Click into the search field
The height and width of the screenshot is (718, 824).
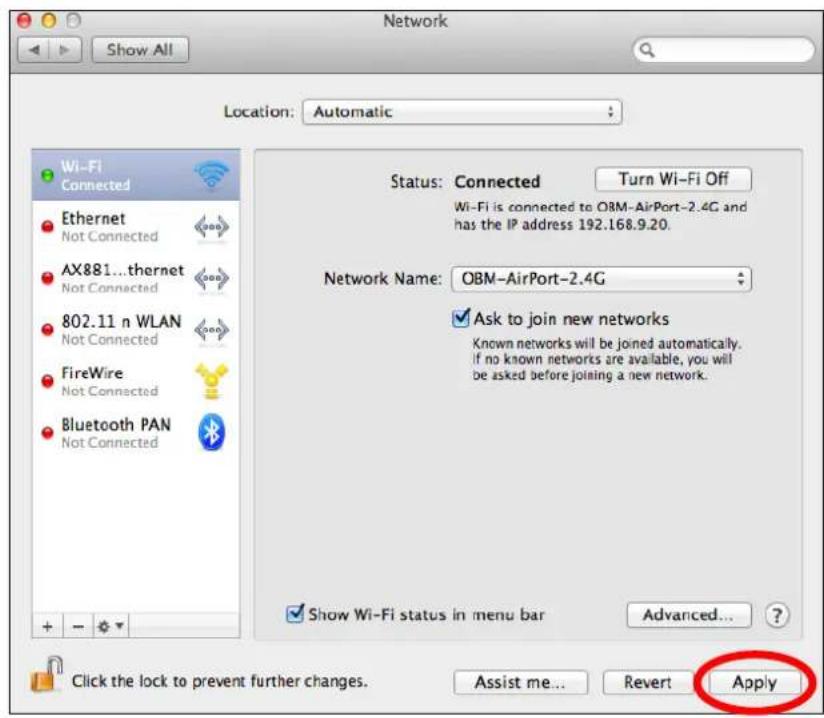click(724, 50)
